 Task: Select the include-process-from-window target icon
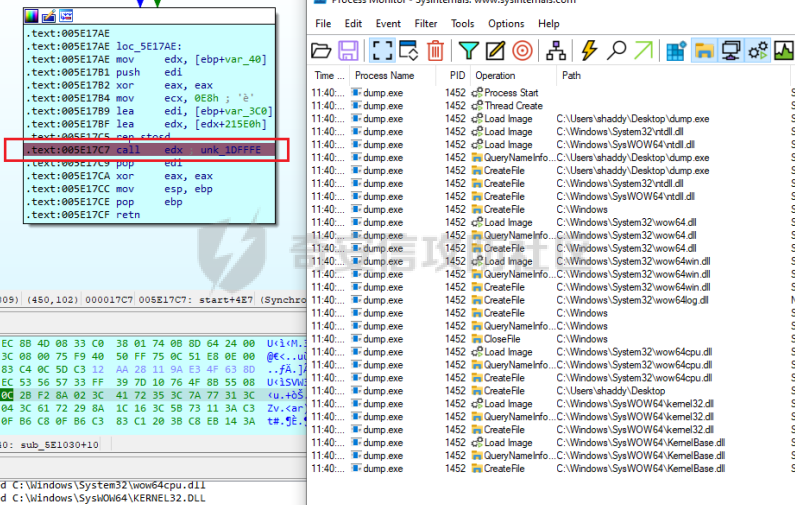[x=522, y=51]
